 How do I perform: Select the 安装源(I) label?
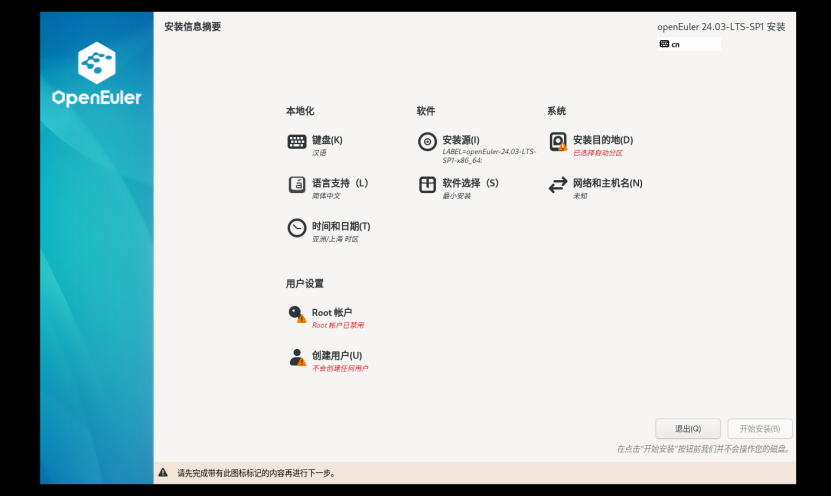coord(461,140)
